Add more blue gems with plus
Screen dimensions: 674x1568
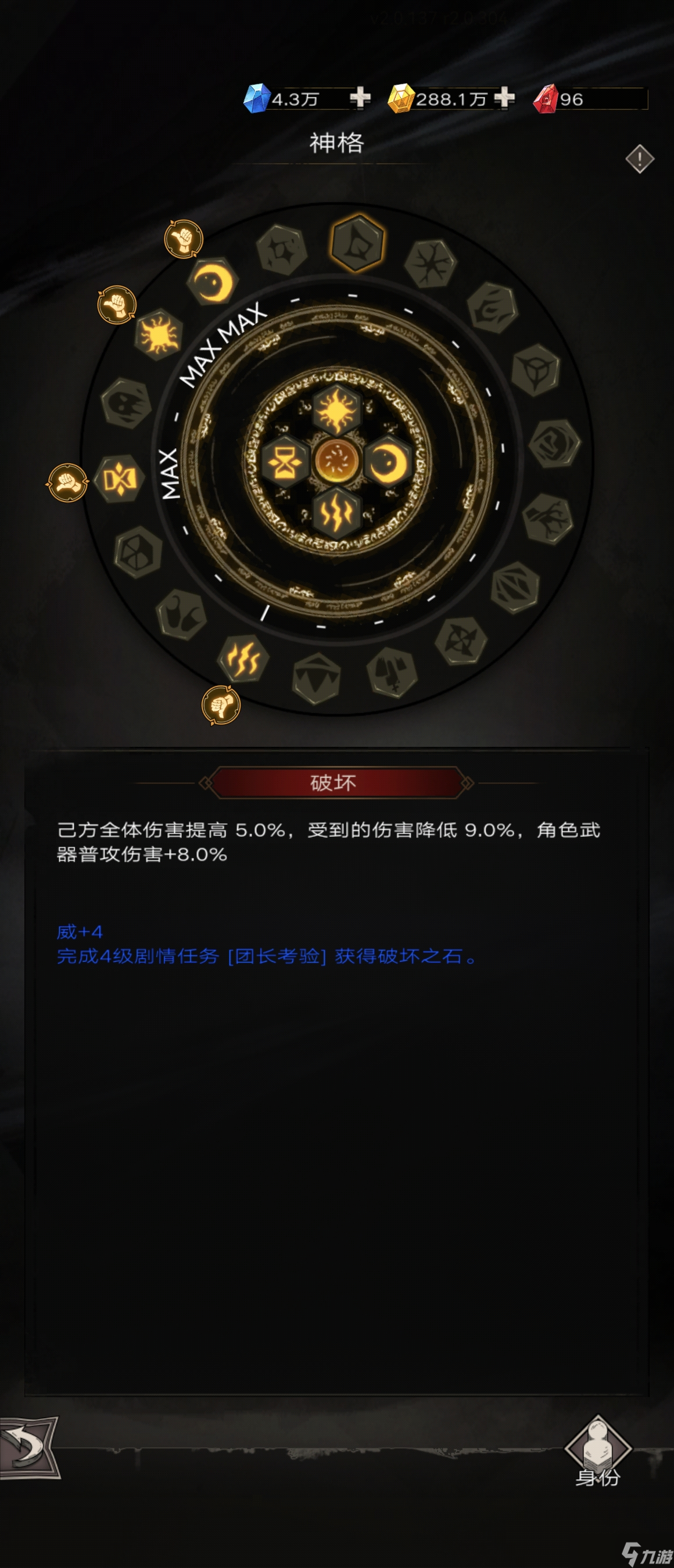tap(360, 98)
